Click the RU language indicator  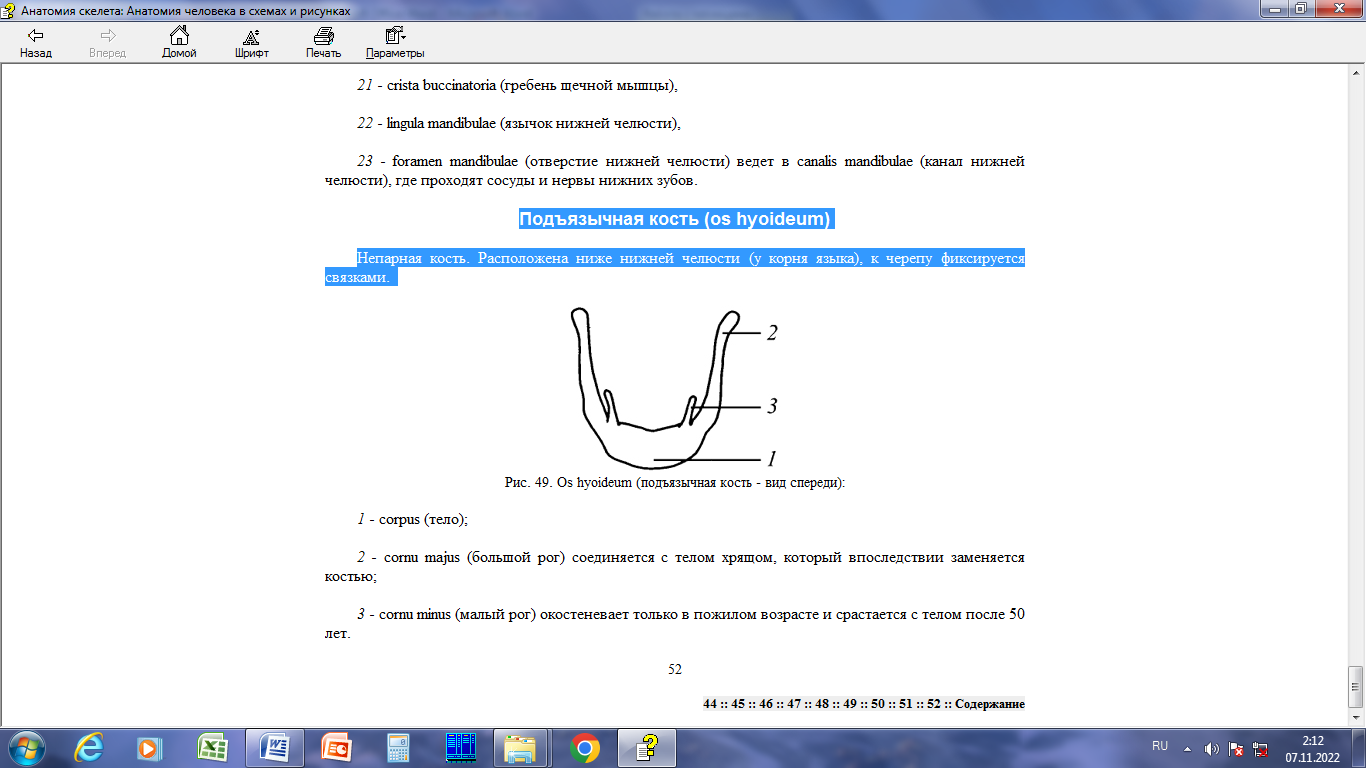tap(1160, 747)
